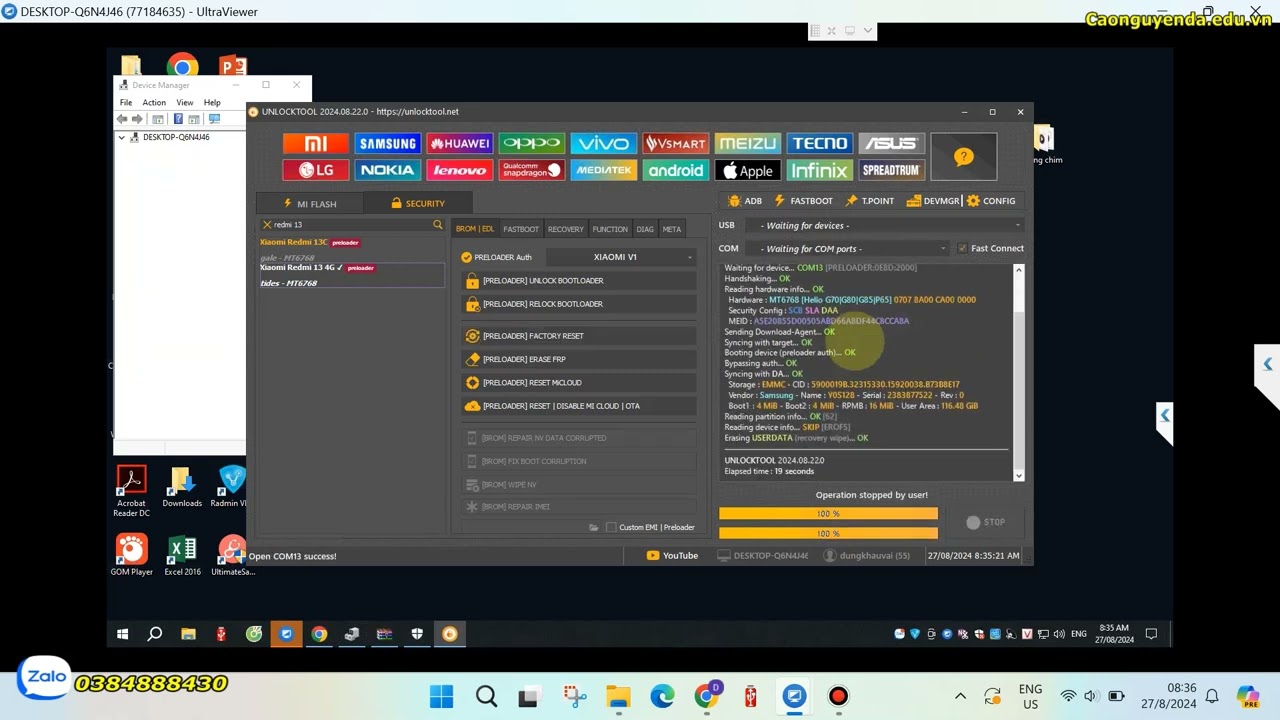
Task: Open the Spreadtrum brand tile
Action: click(890, 170)
